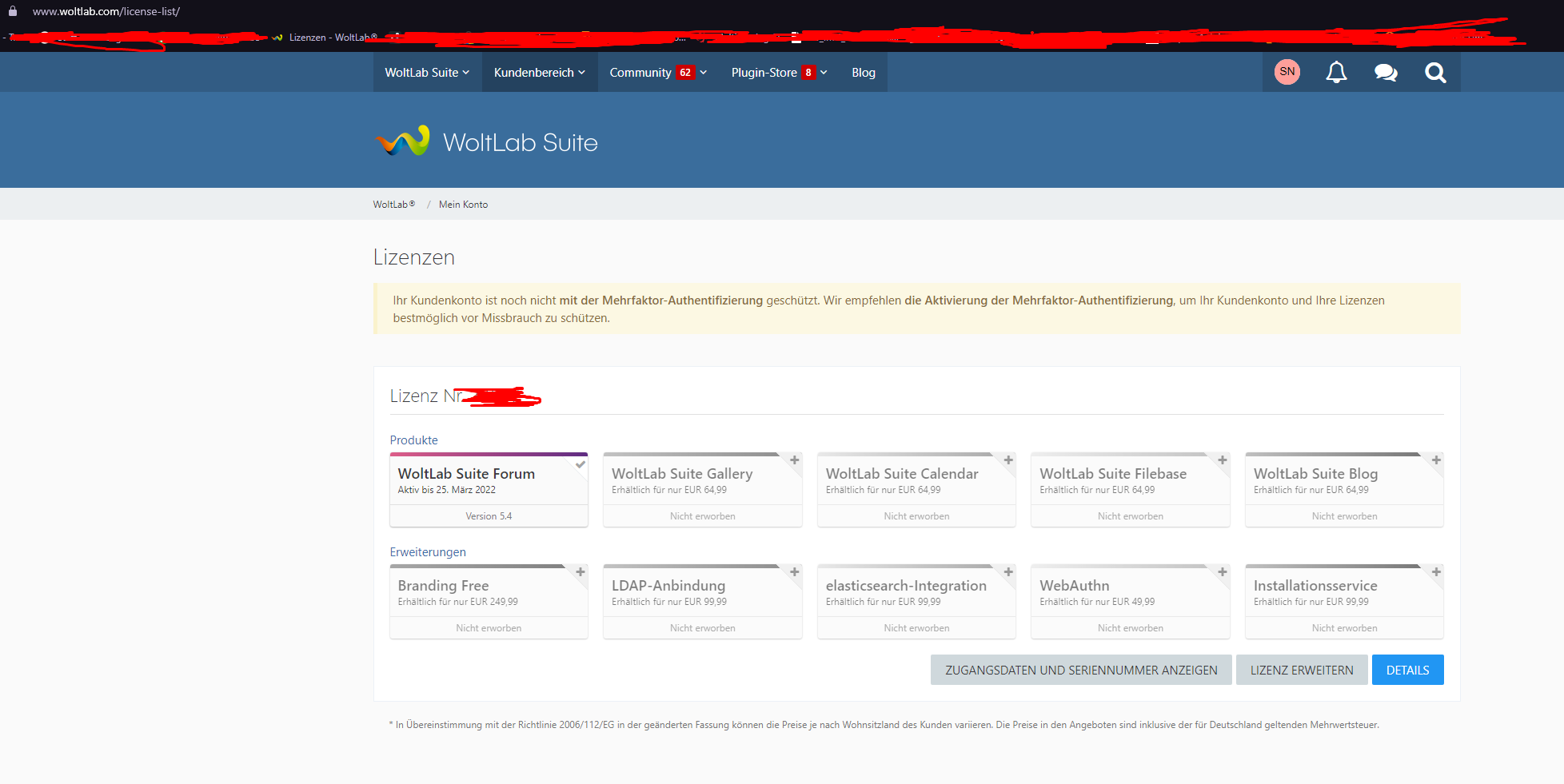Click plus icon on WoltLab Suite Gallery

coord(795,460)
